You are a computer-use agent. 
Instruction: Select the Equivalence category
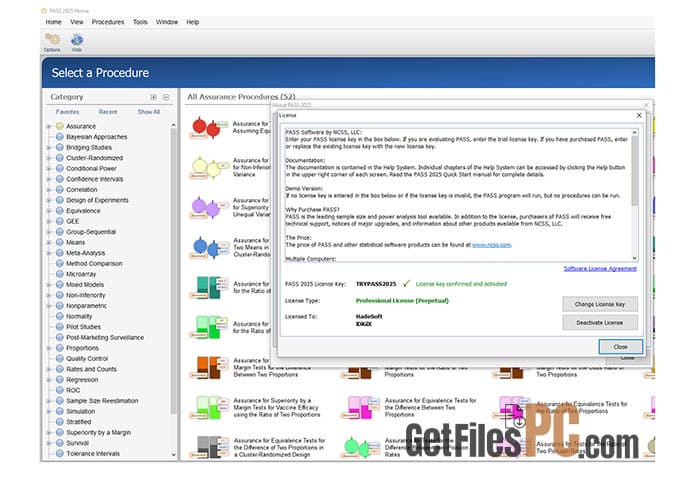click(83, 211)
